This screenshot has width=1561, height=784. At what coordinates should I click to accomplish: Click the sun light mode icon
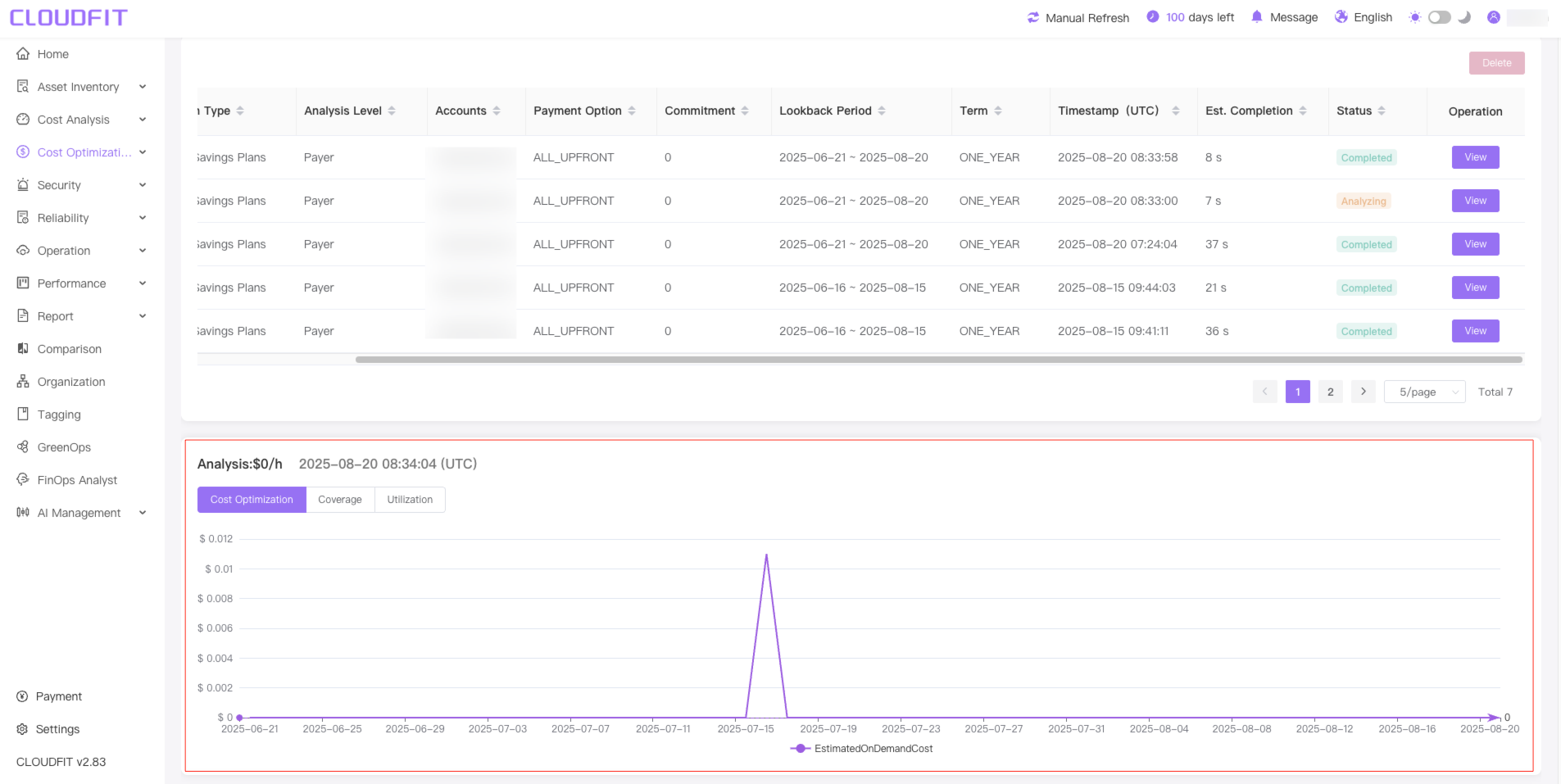[x=1414, y=17]
